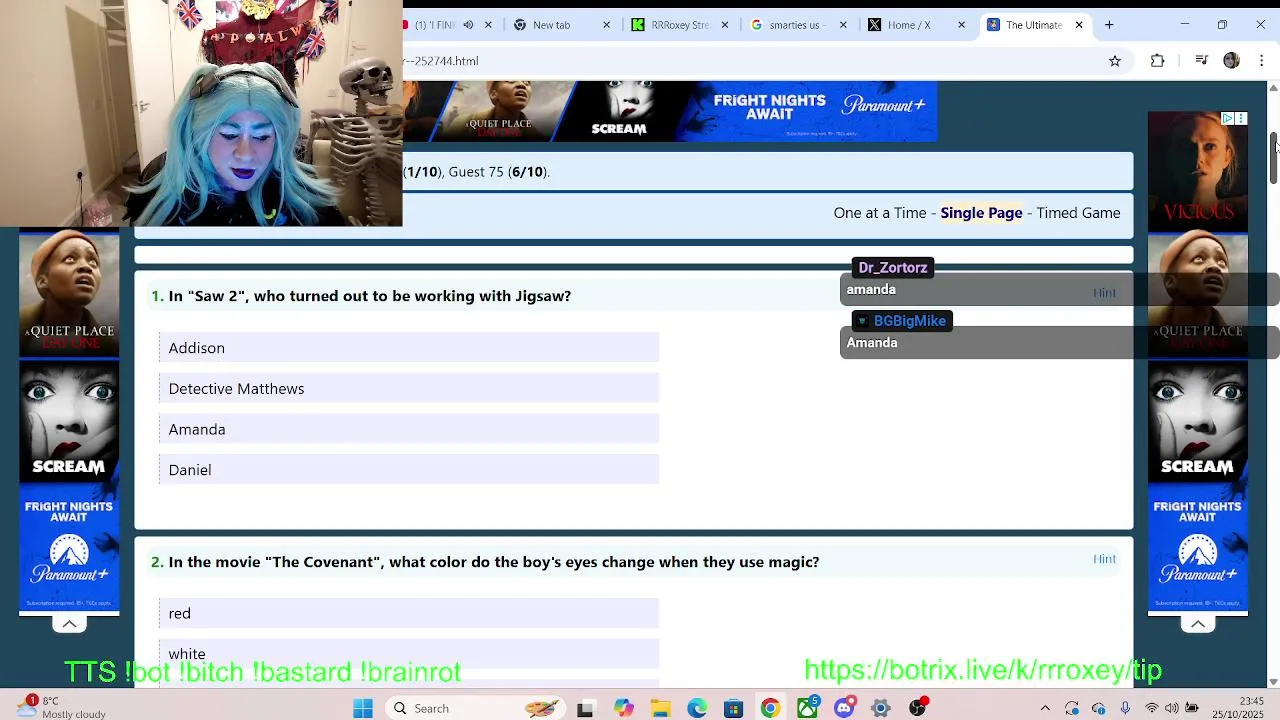Select answer 'Daniel' for question 1
Screen dimensions: 1280x720
pos(409,470)
